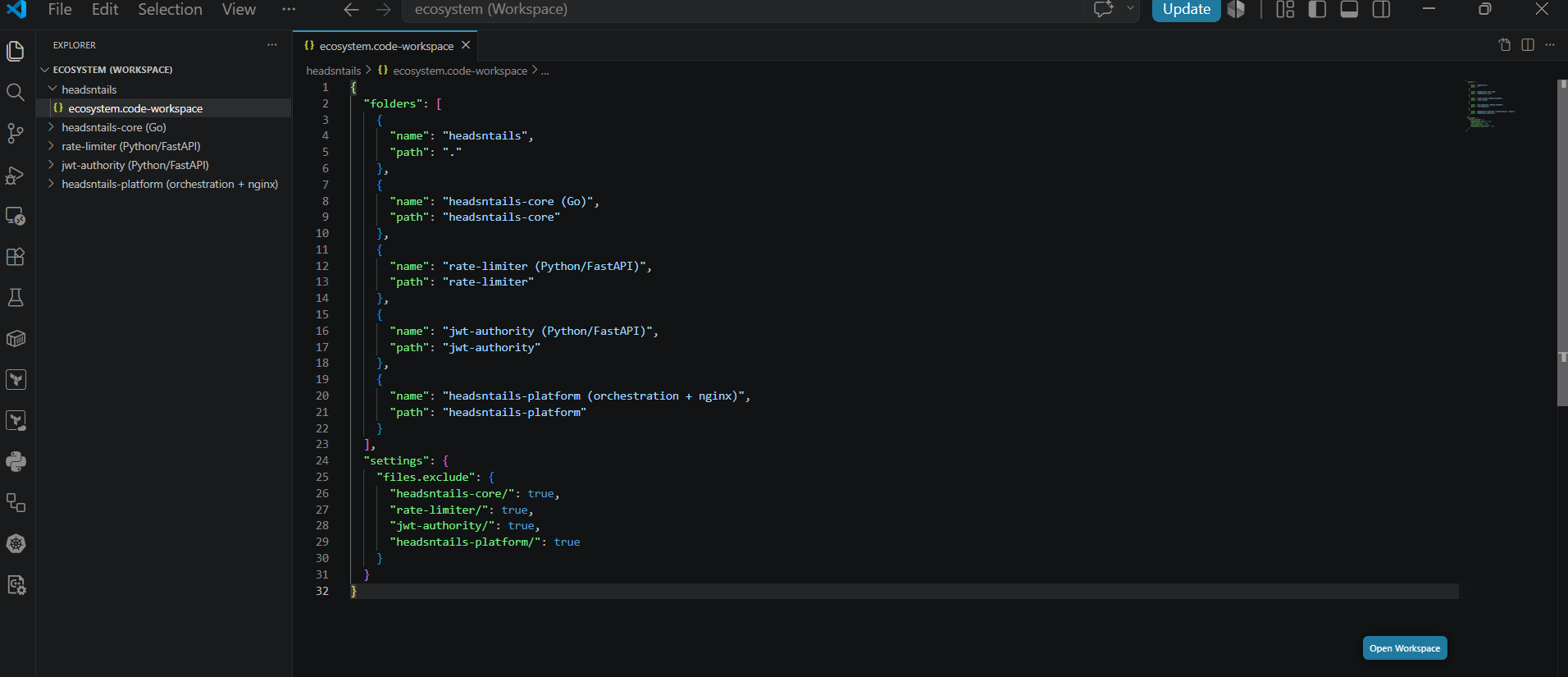
Task: Click the "files.exclude" key in the editor
Action: click(426, 477)
